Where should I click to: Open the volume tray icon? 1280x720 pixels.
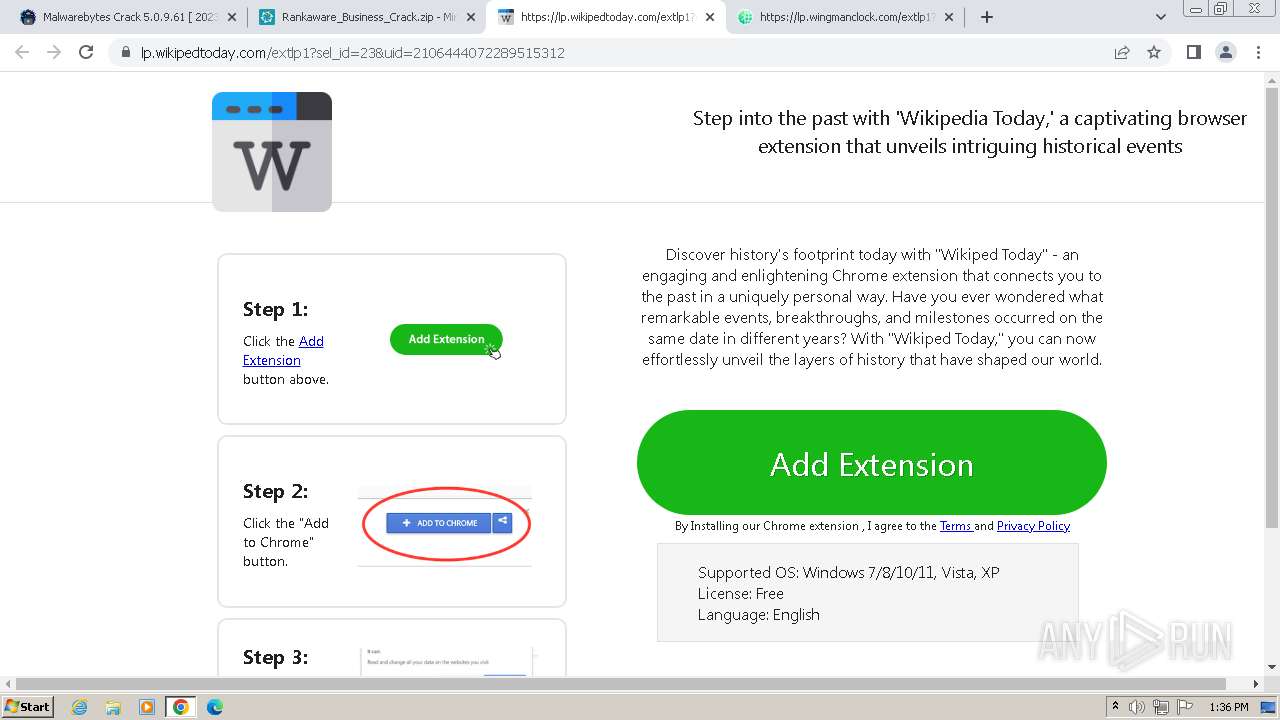point(1137,707)
